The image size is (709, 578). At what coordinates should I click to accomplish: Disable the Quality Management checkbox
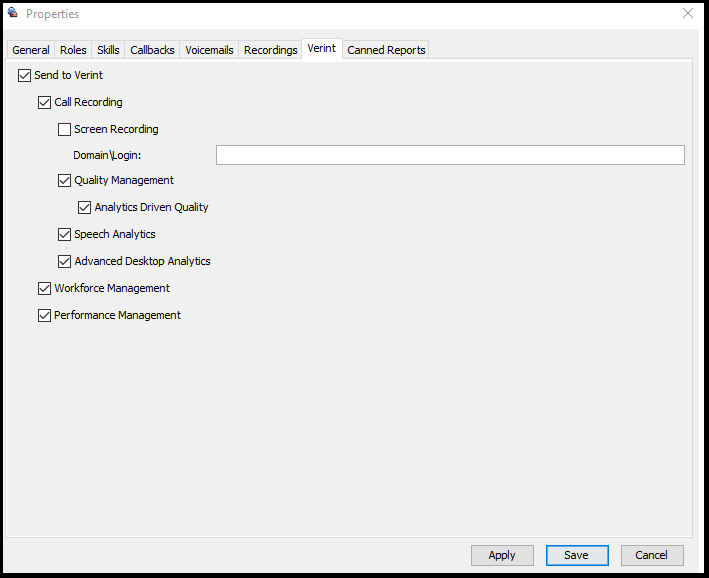(64, 181)
